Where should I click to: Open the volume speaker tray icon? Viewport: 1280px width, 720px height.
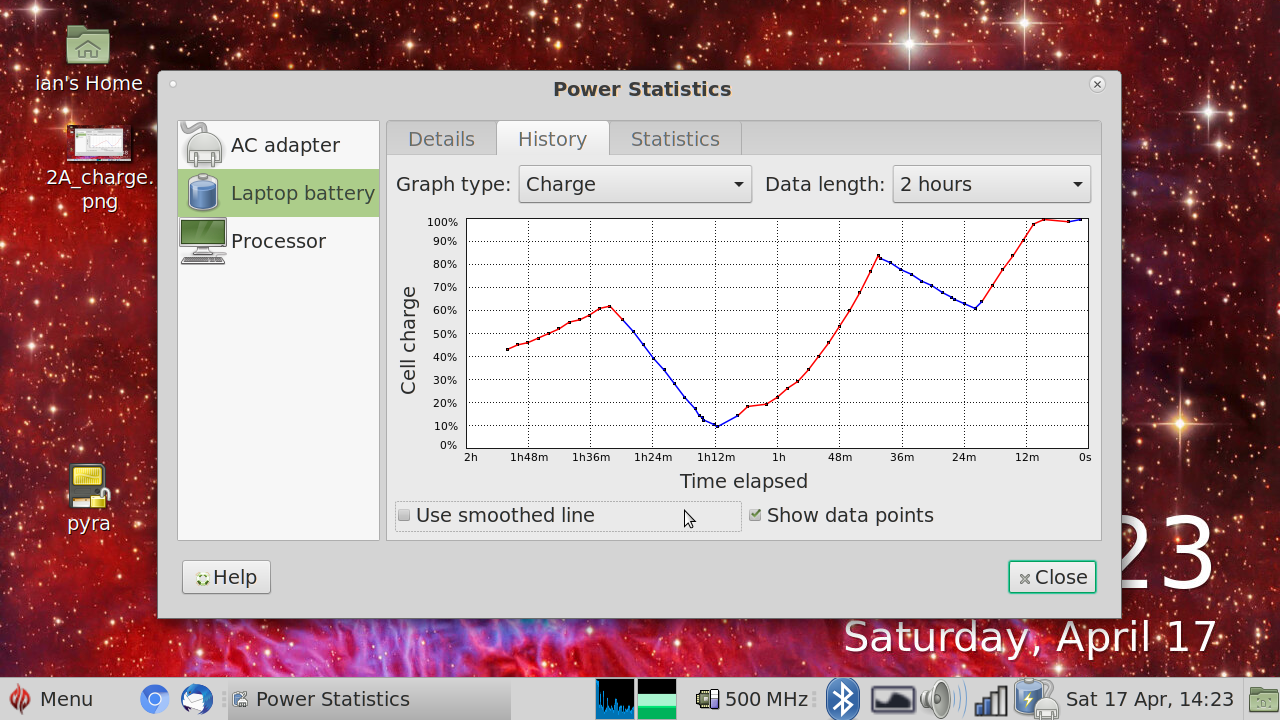pyautogui.click(x=941, y=699)
